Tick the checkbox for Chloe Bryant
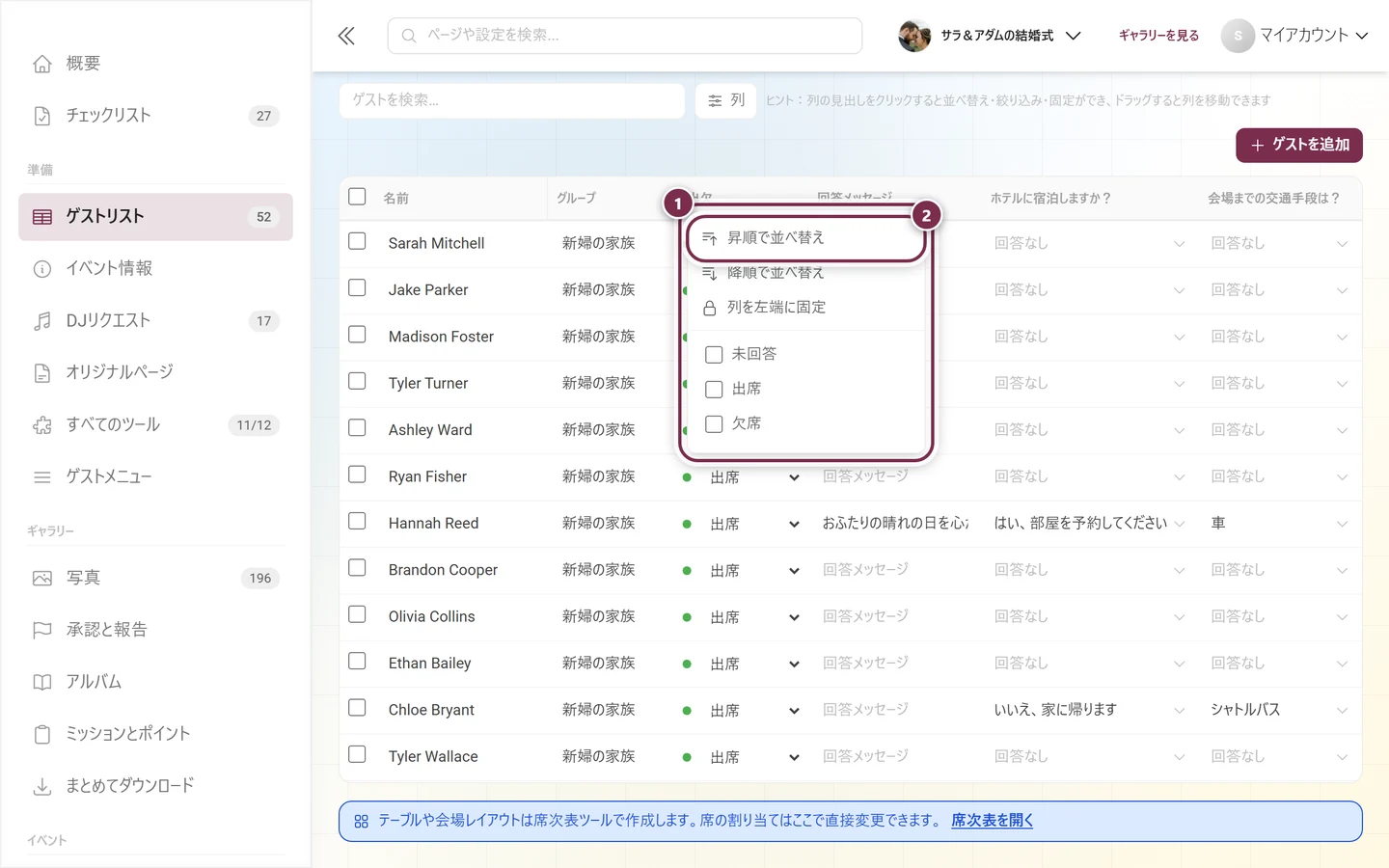1389x868 pixels. pos(357,708)
